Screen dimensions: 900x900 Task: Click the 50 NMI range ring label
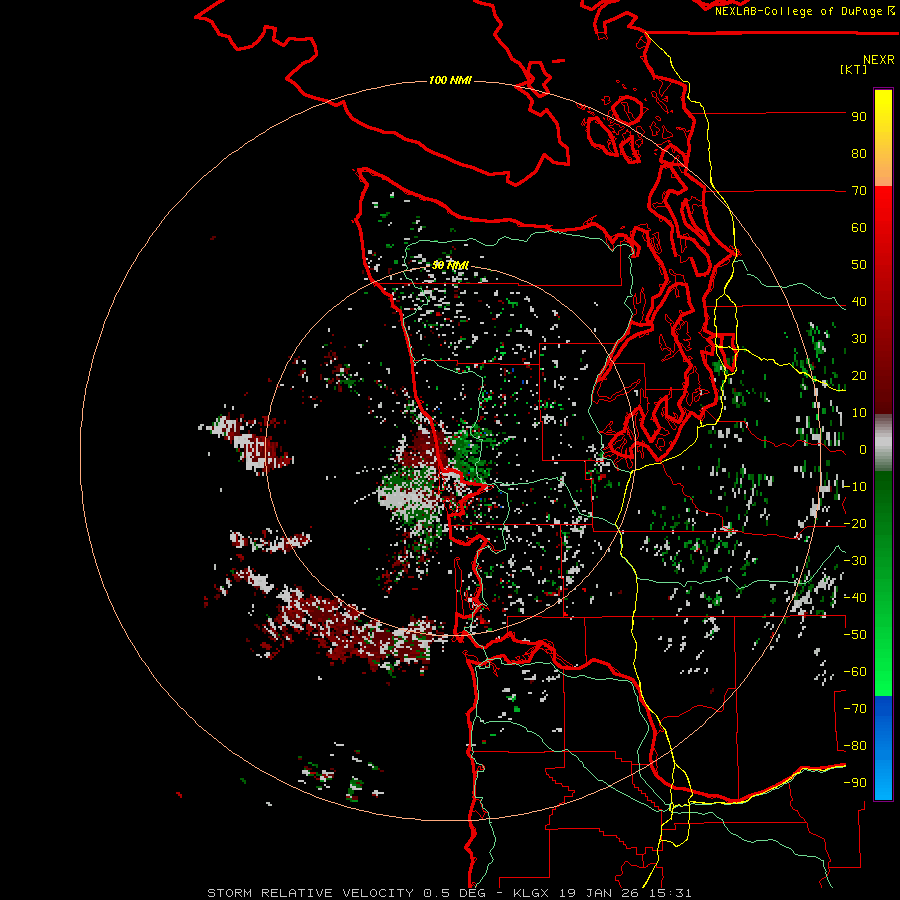[x=450, y=265]
